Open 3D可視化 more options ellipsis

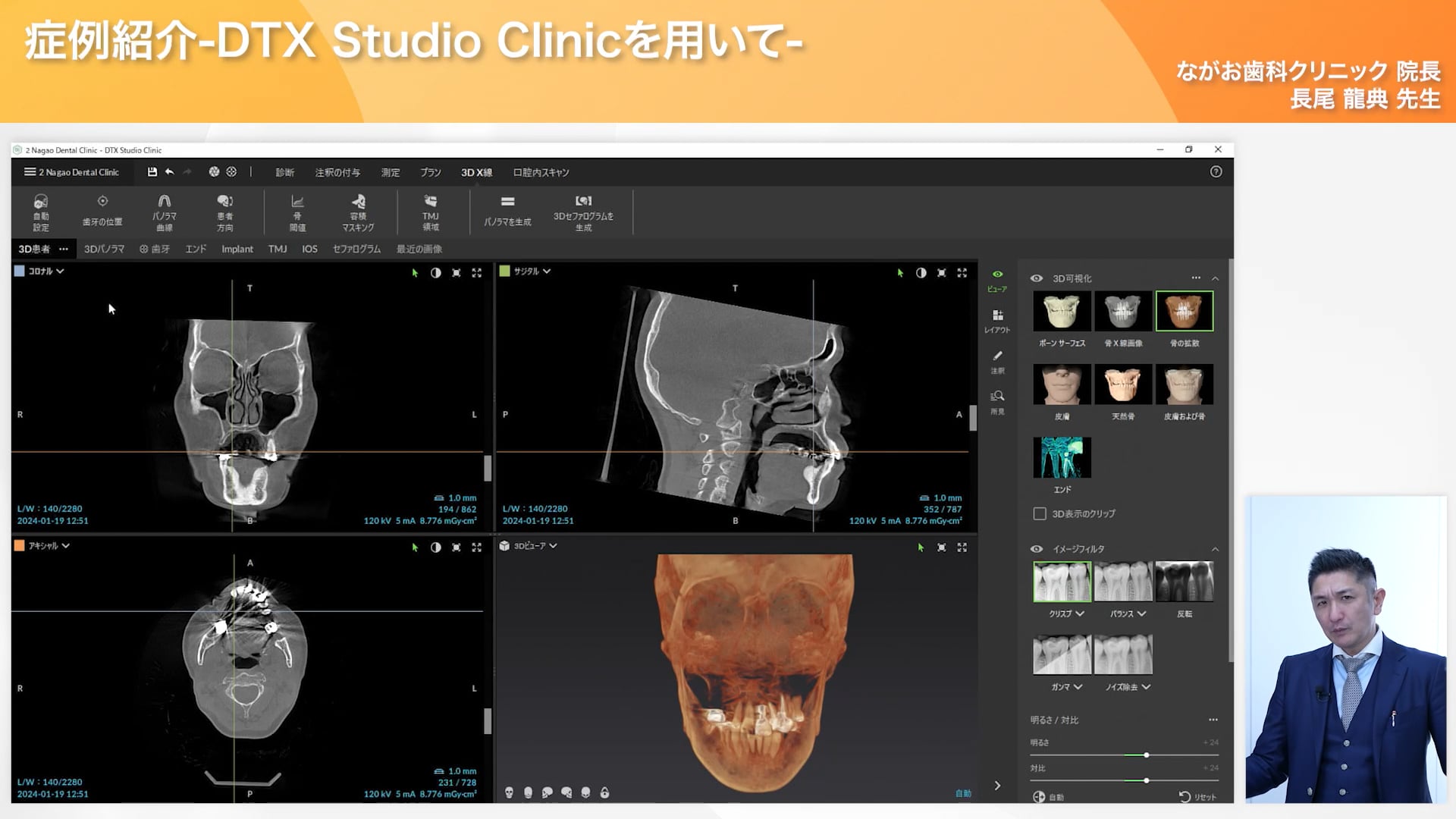[x=1196, y=278]
